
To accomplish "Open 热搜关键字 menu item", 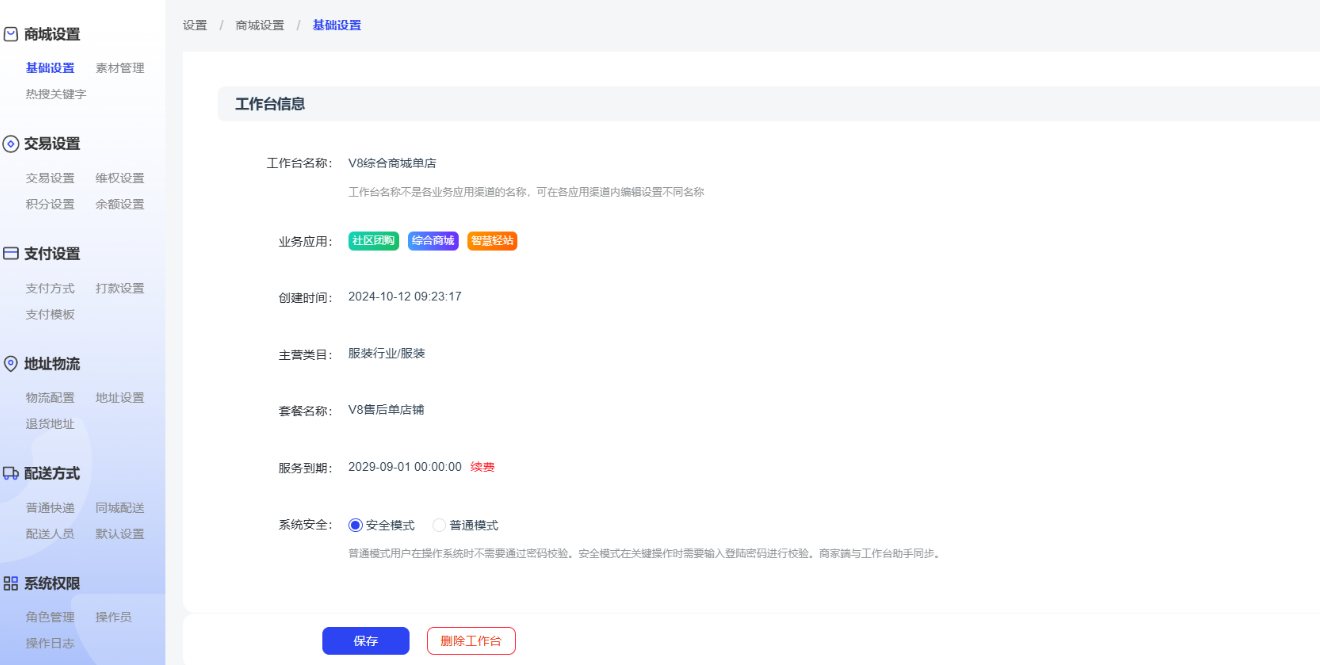I will 56,94.
